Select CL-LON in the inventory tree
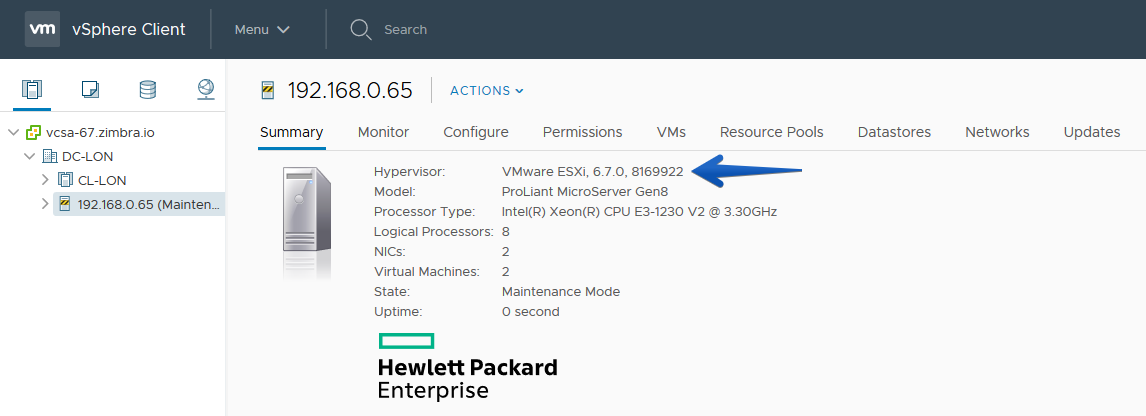Image resolution: width=1146 pixels, height=416 pixels. click(102, 180)
